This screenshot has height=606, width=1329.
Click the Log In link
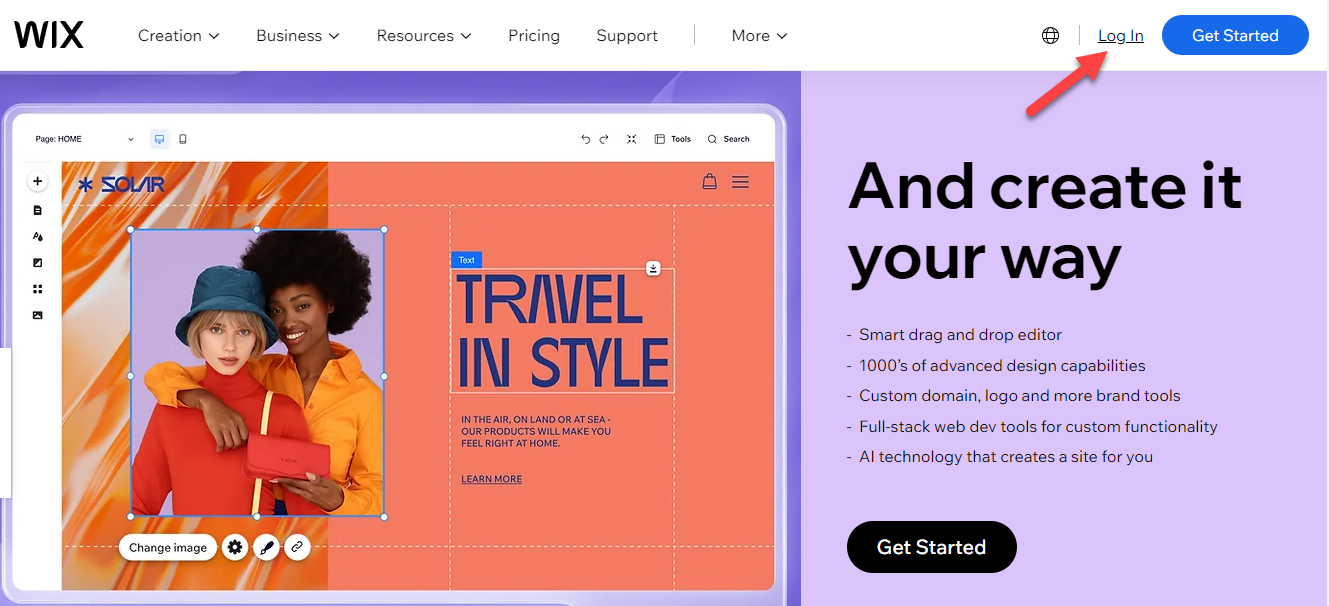(1121, 35)
